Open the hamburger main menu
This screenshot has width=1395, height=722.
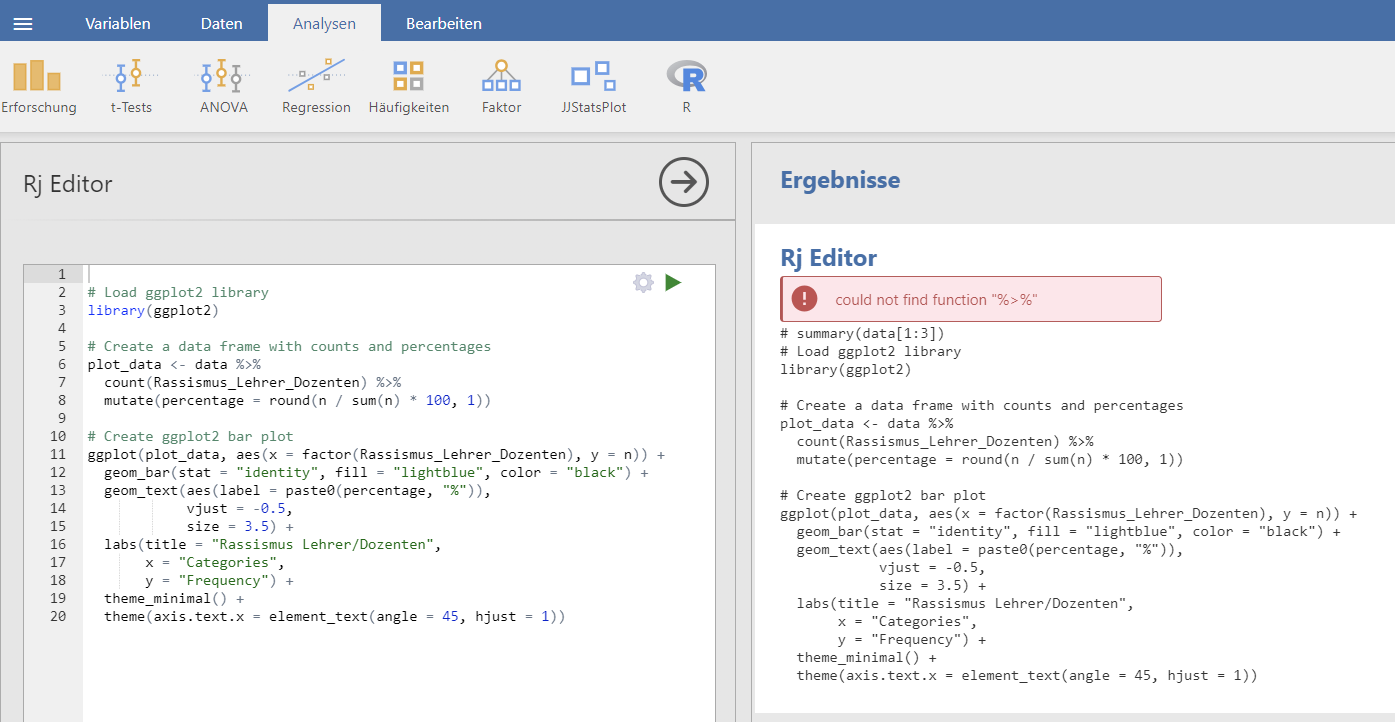[22, 23]
